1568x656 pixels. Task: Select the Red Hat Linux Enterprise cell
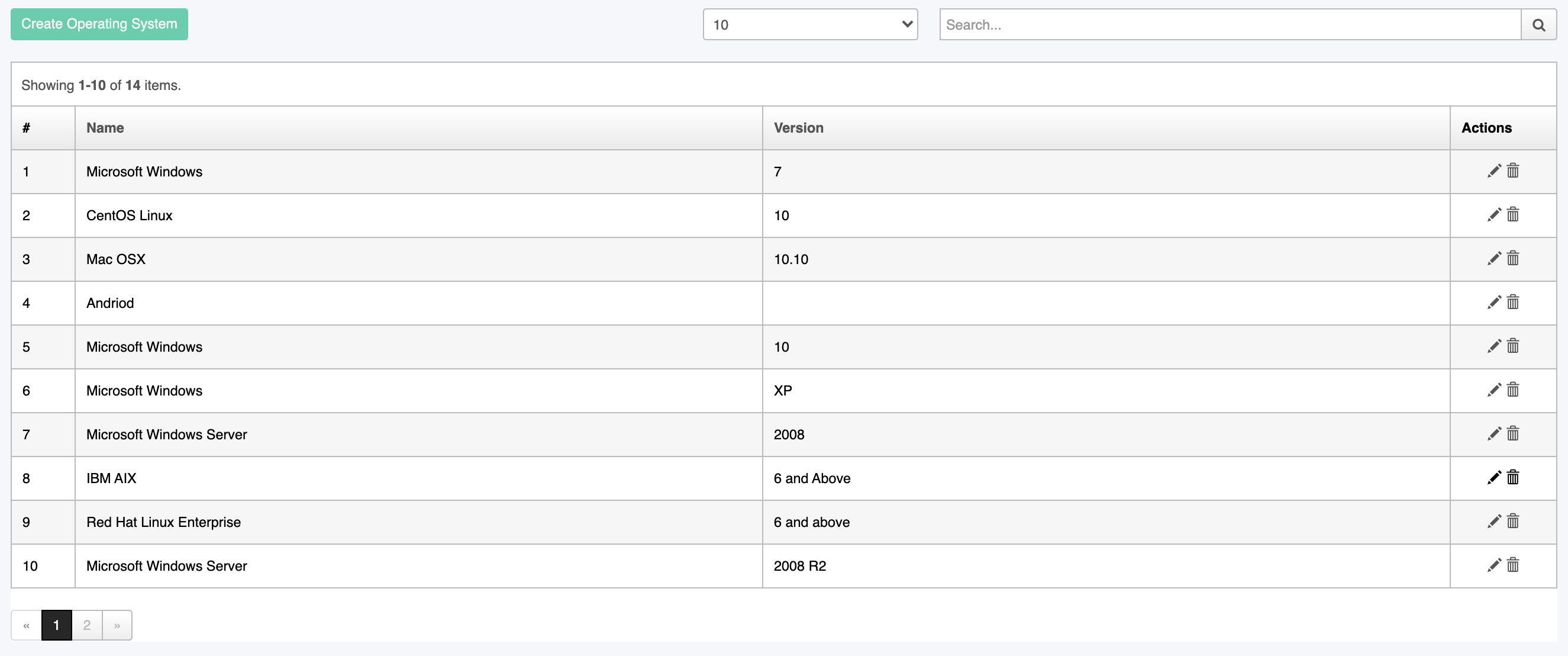[419, 523]
